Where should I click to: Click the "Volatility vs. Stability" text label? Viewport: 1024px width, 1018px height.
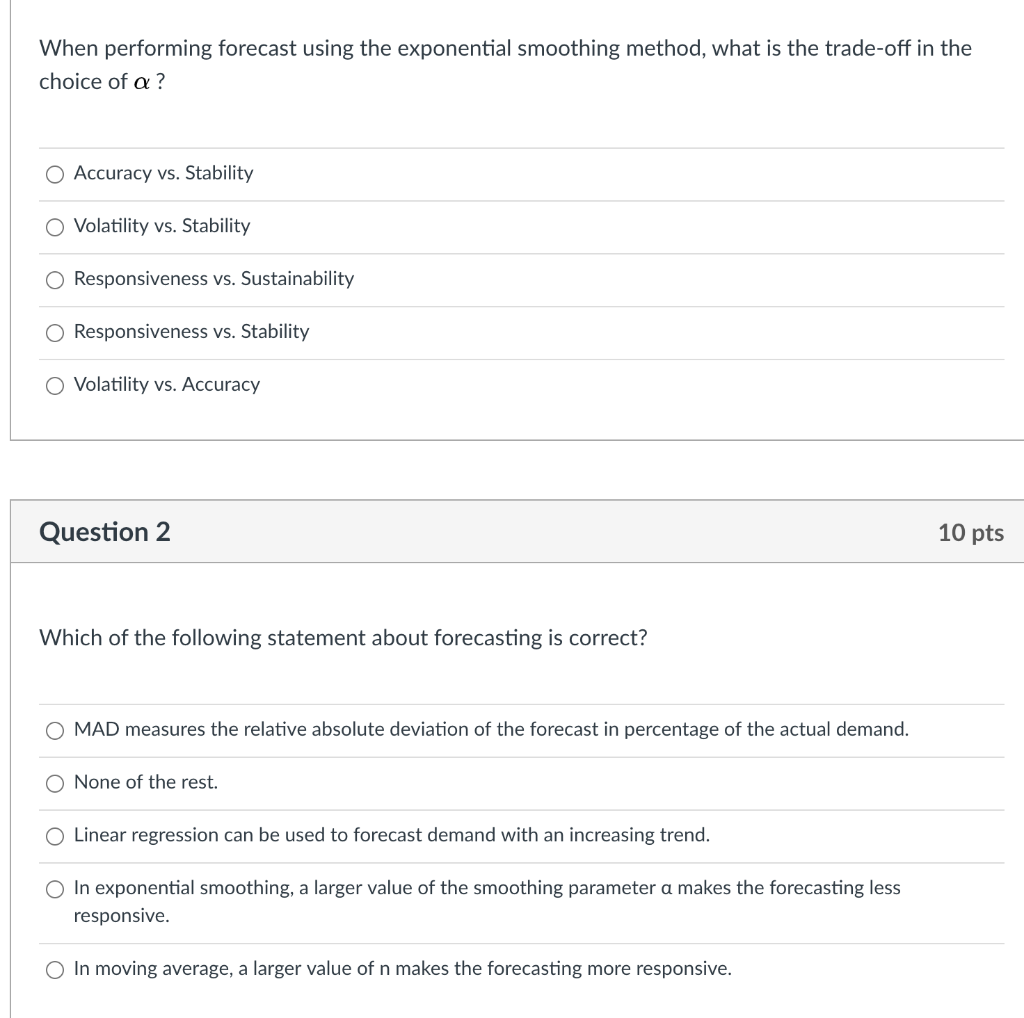(x=160, y=226)
